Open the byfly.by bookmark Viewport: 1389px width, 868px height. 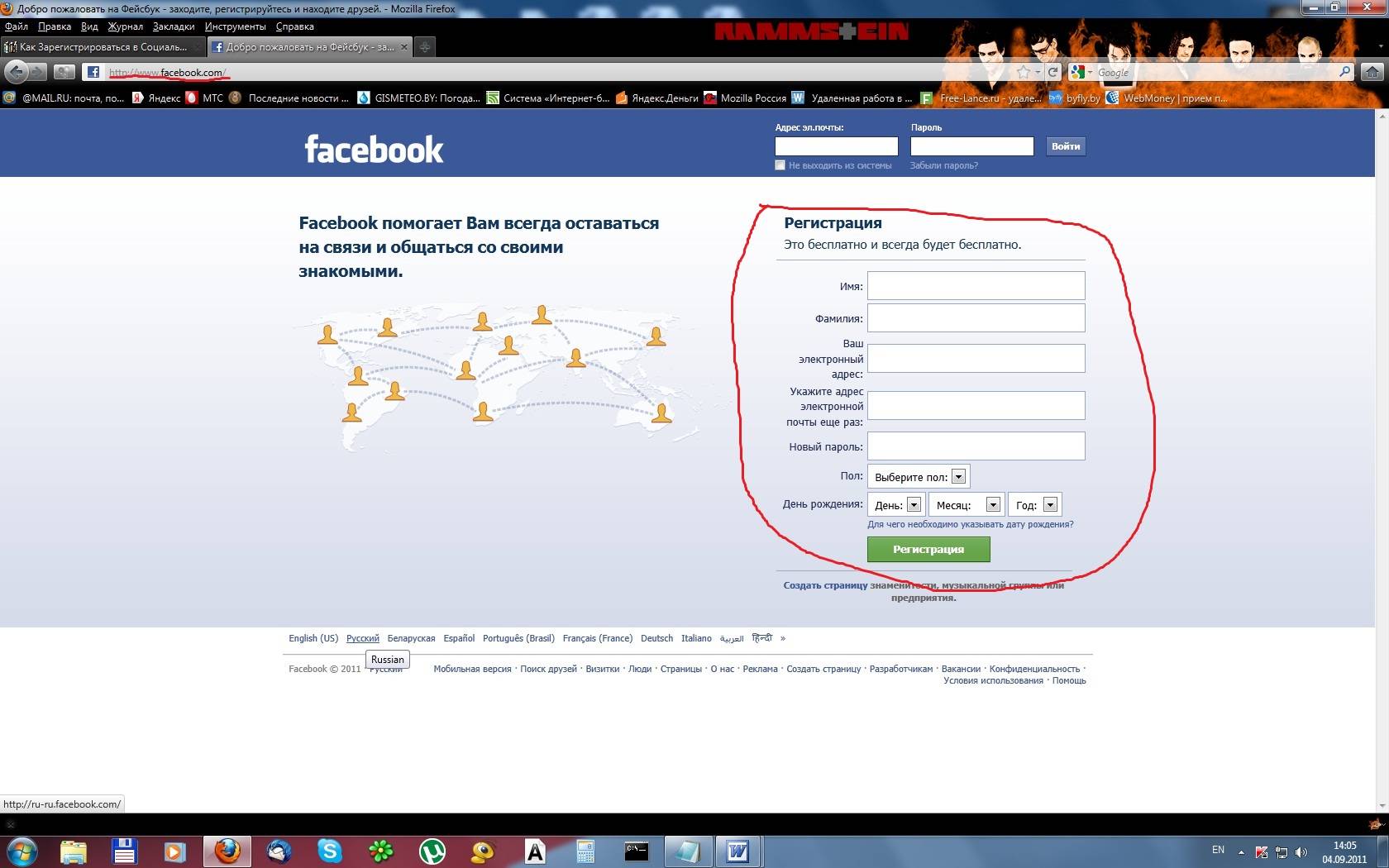(x=1075, y=98)
